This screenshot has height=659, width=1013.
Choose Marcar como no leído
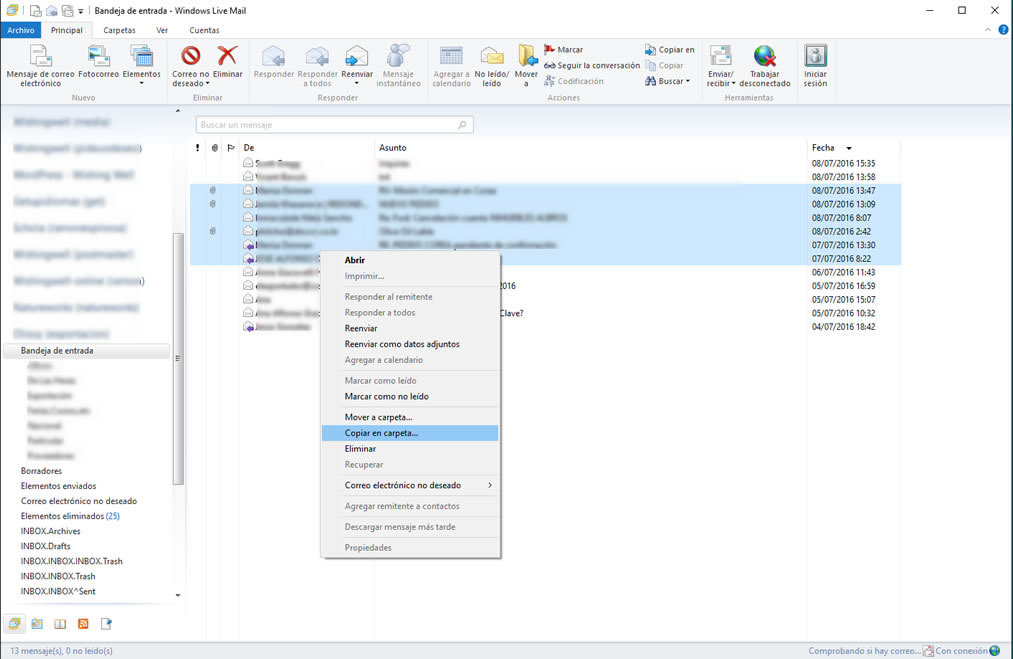click(x=410, y=397)
